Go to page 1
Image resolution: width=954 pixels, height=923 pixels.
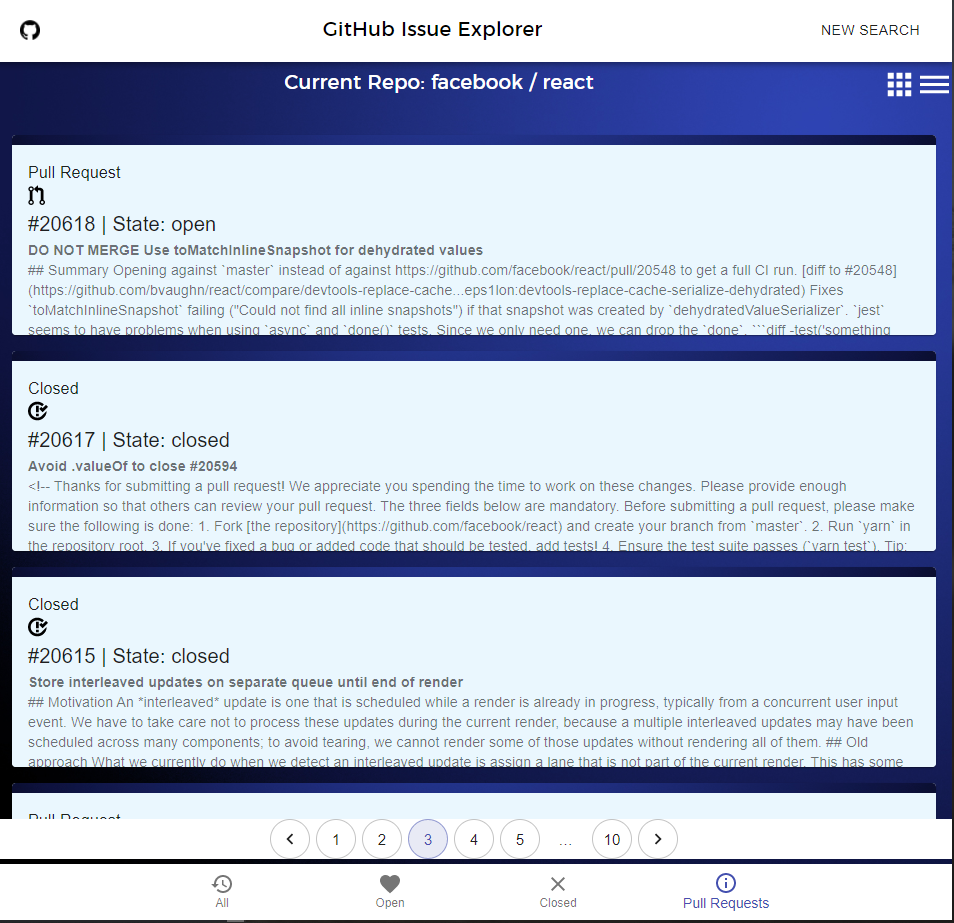coord(336,839)
